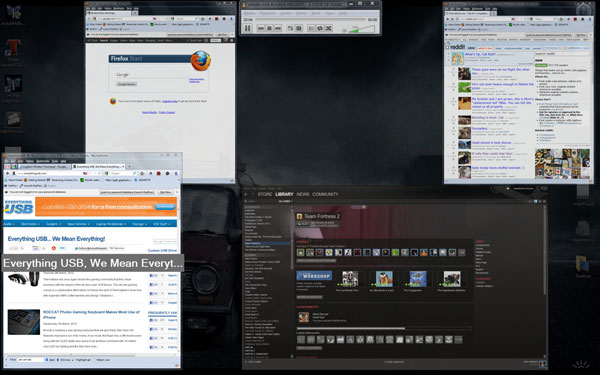Click the ROCCAT keyboard article thumbnail
600x375 pixels.
(x=24, y=322)
